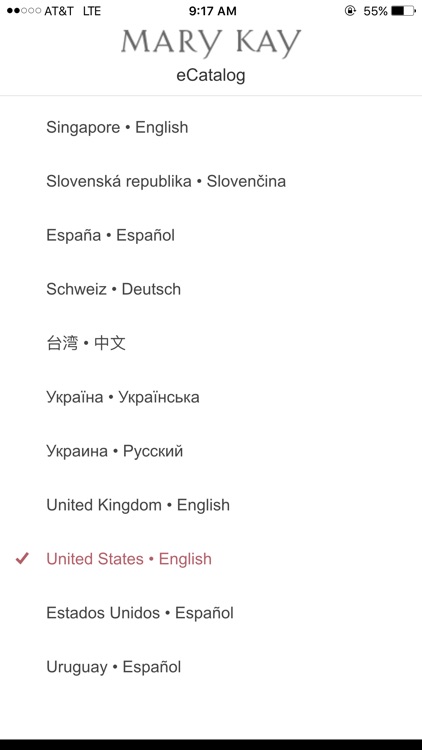Pick Украина • Русский language
Image resolution: width=422 pixels, height=750 pixels.
tap(211, 451)
